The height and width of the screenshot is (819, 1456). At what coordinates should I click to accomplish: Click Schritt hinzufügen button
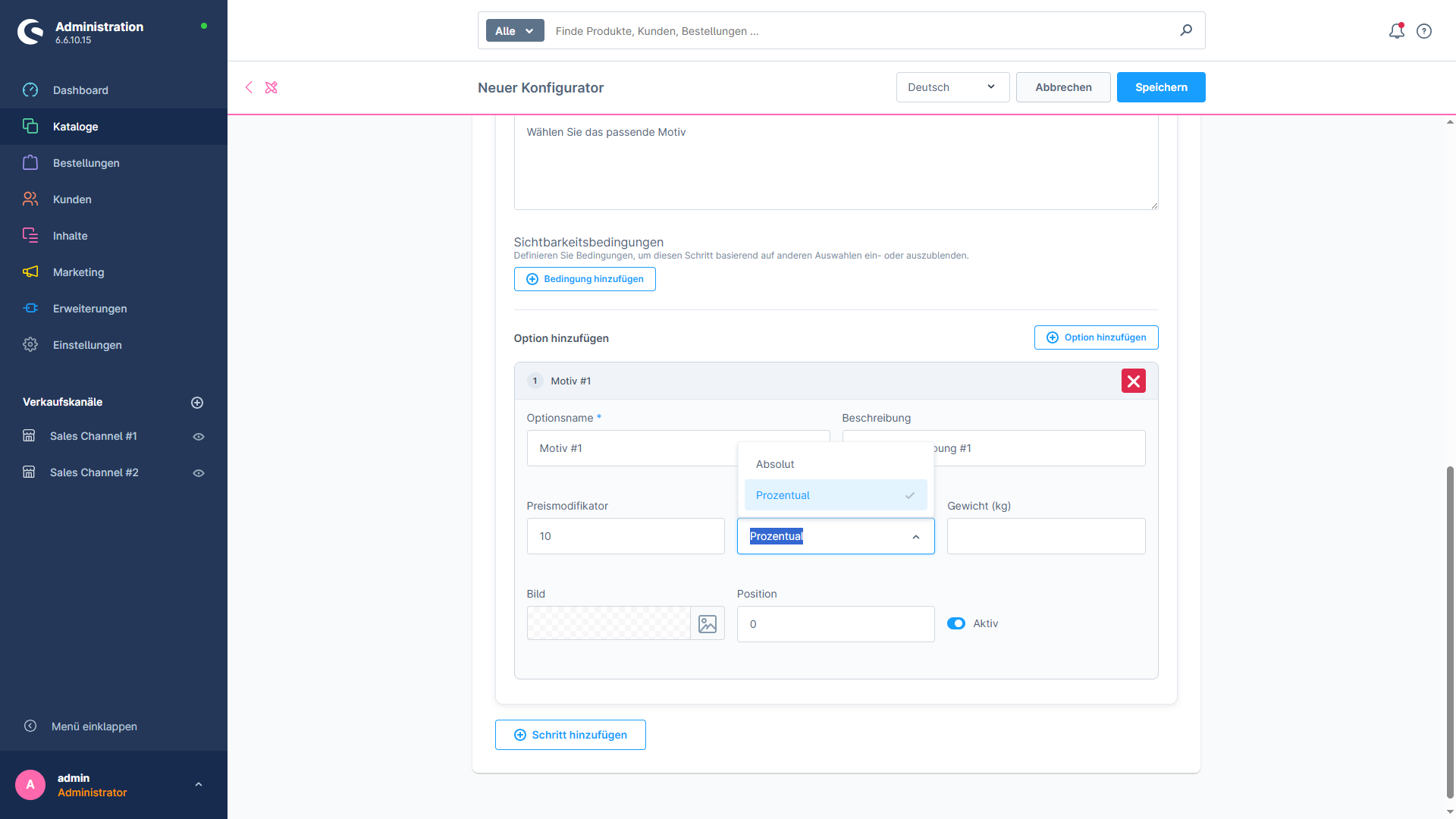pos(570,735)
